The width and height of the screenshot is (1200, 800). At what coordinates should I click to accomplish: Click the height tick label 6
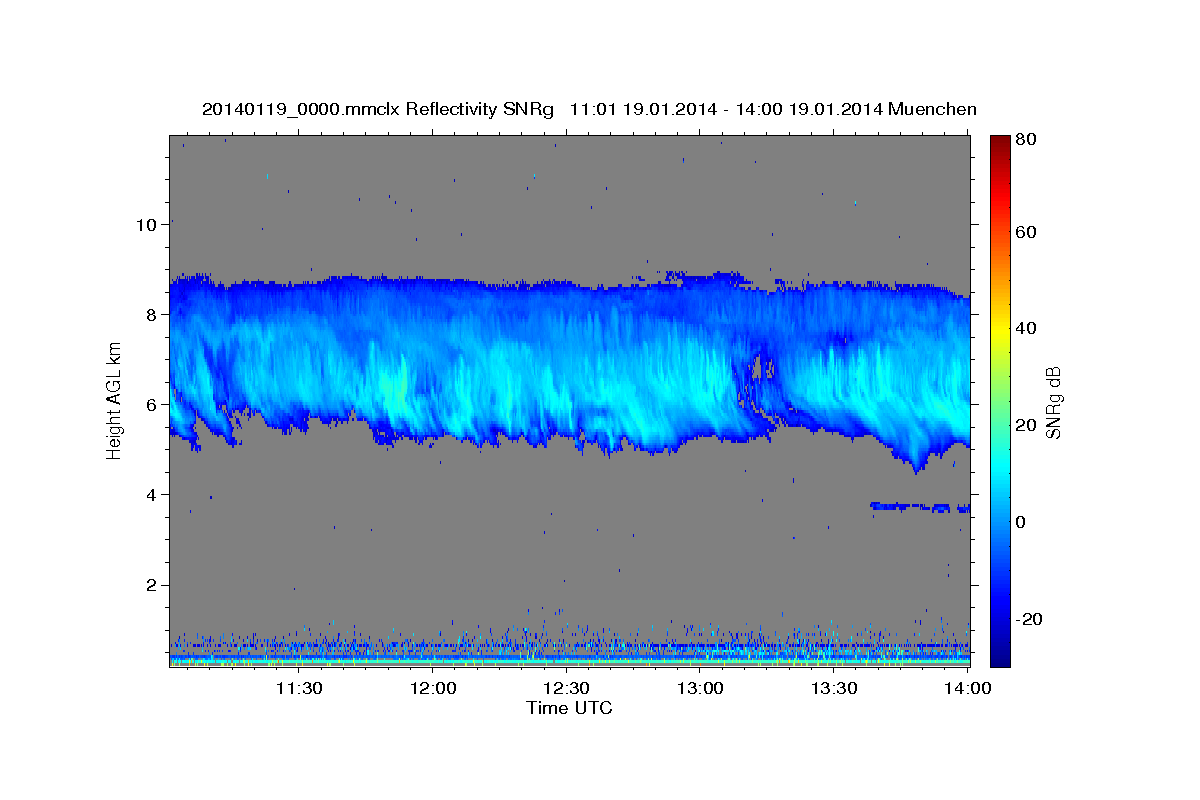click(152, 404)
